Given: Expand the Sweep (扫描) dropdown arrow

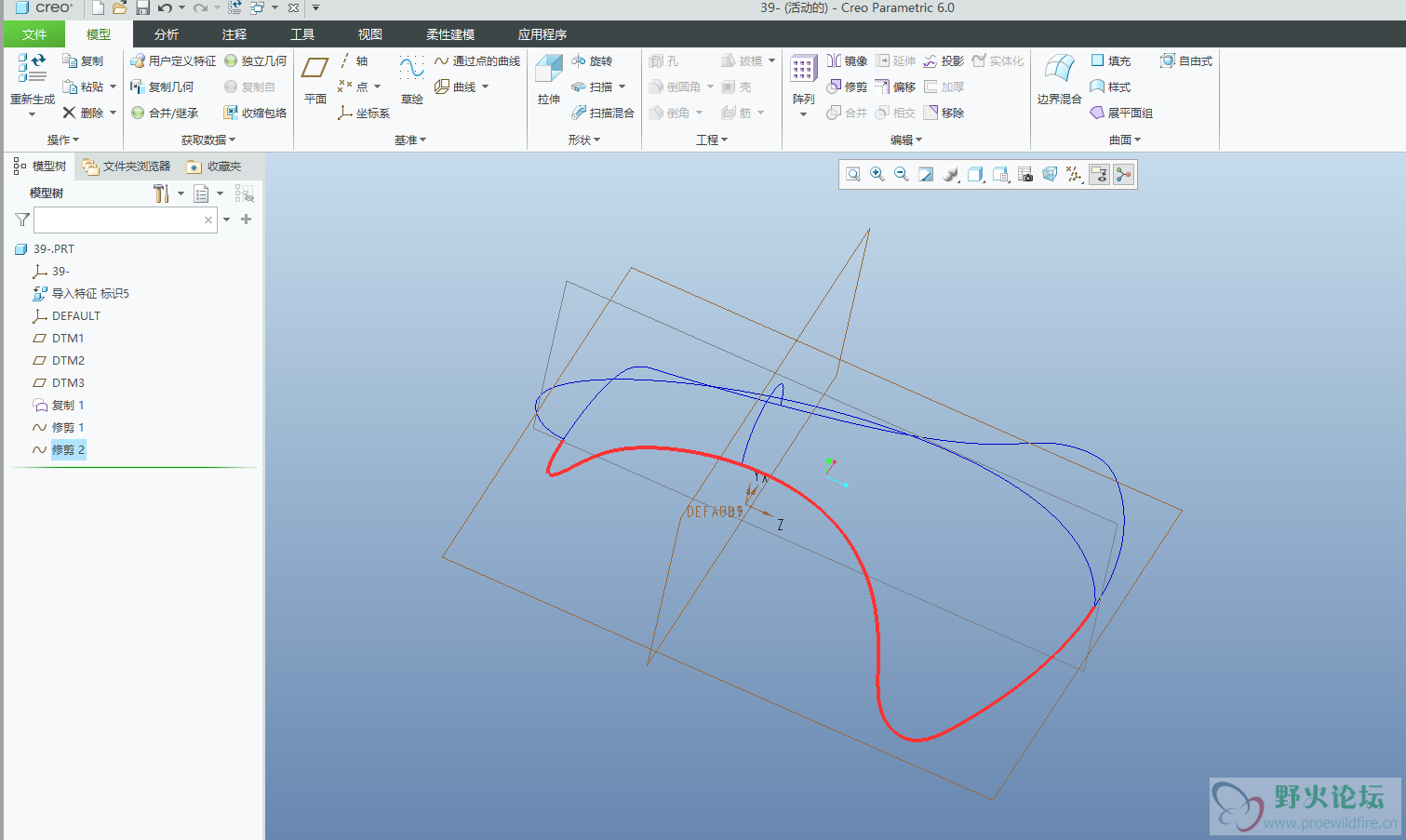Looking at the screenshot, I should tap(622, 87).
